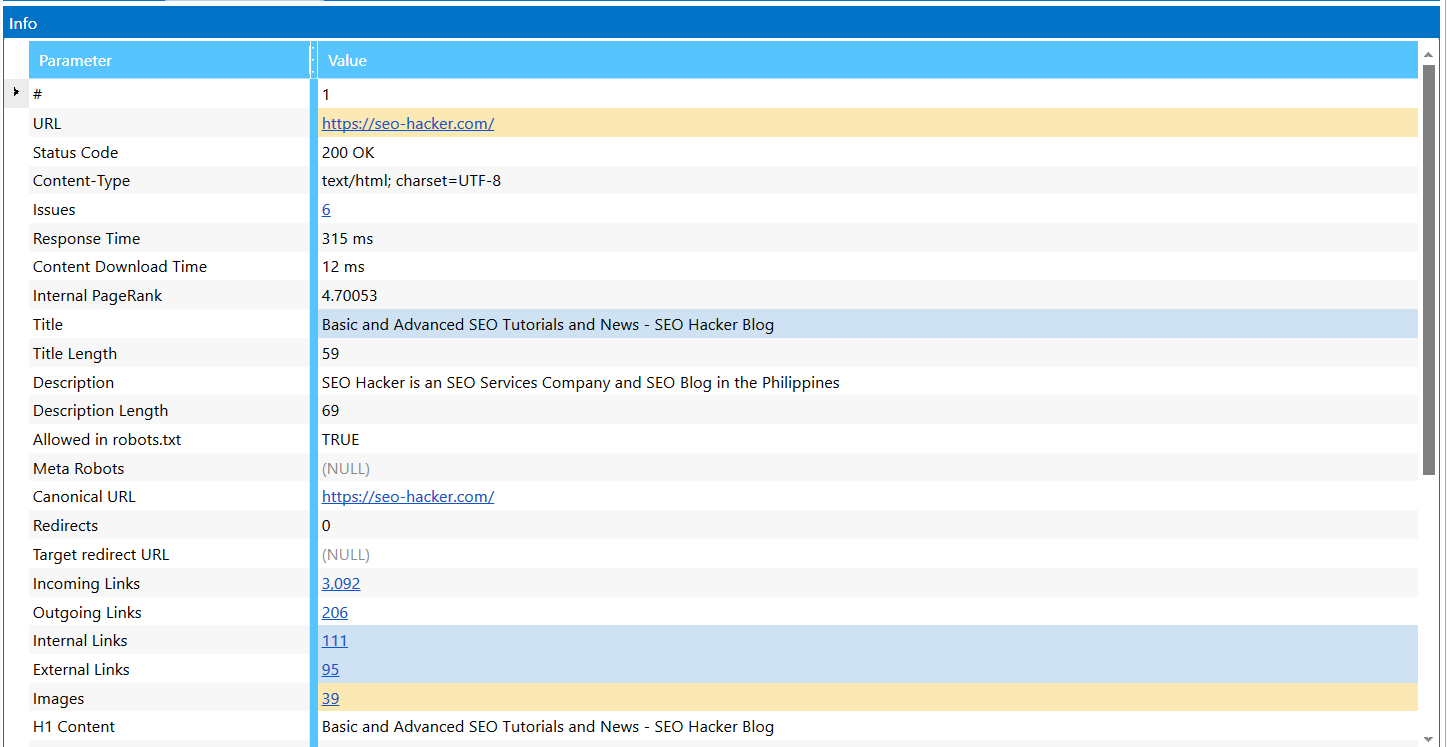Click the splitter between Parameter and Value headers
The height and width of the screenshot is (747, 1447).
(x=313, y=60)
